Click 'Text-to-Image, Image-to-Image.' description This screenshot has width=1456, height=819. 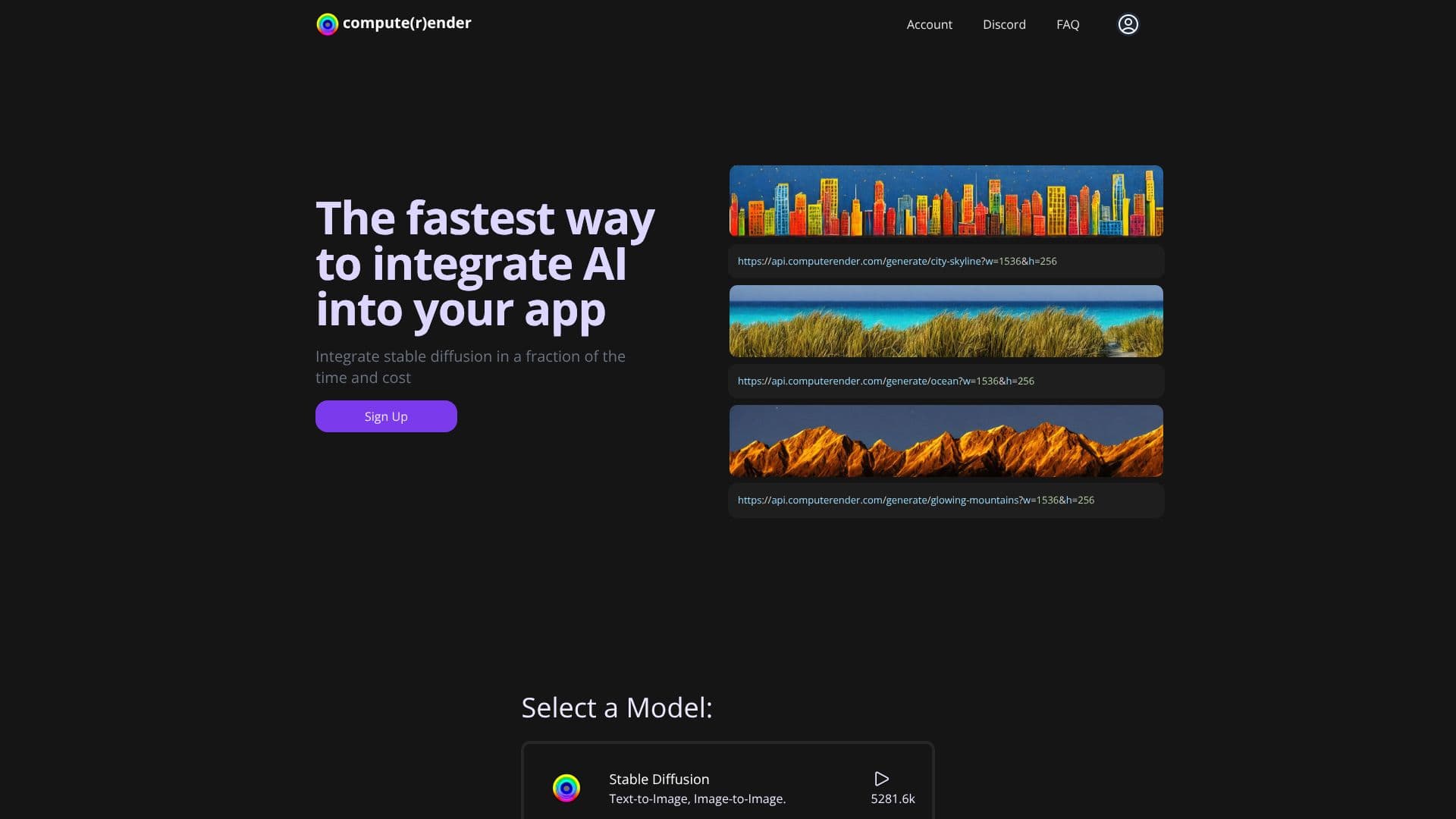click(697, 799)
